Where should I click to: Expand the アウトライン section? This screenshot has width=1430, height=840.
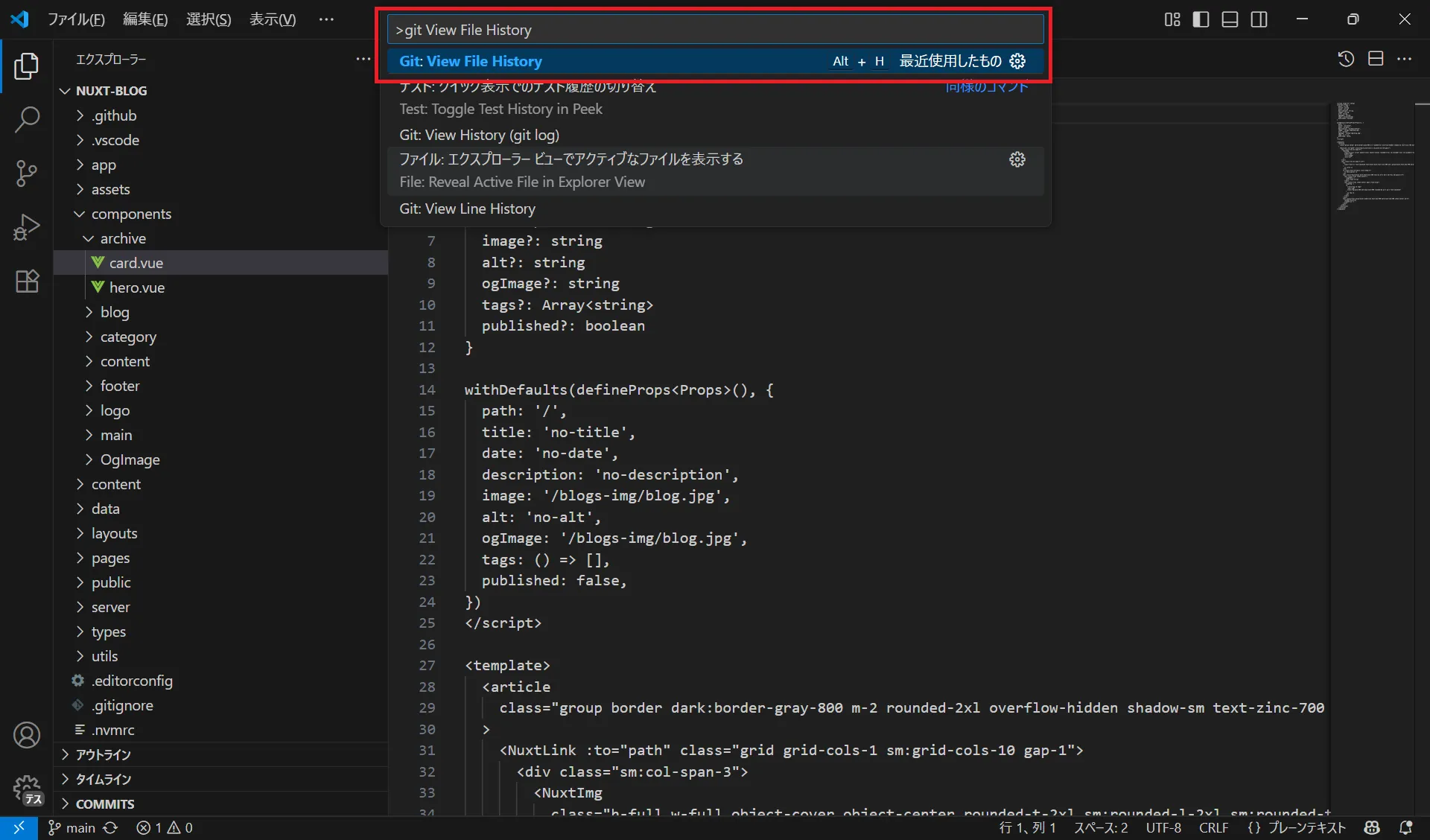pos(220,754)
